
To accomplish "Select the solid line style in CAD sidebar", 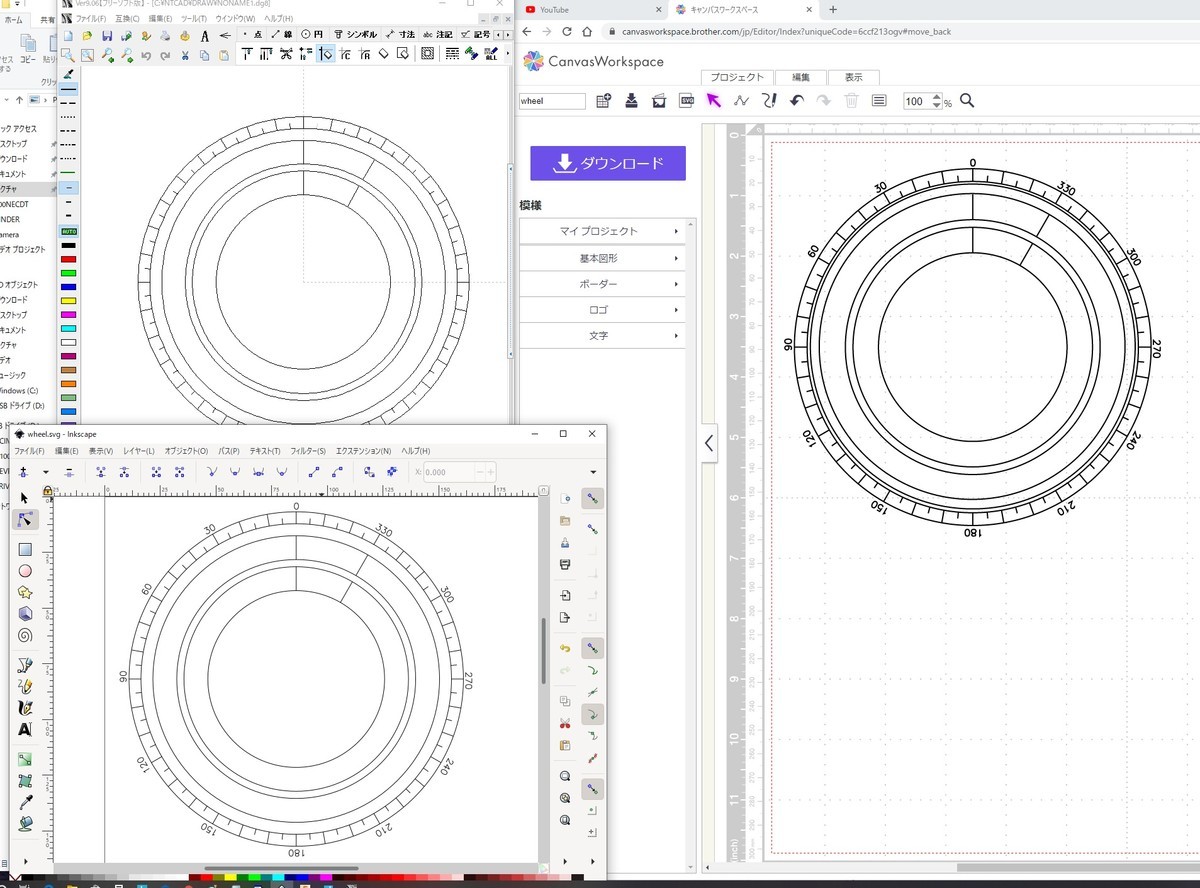I will point(69,89).
